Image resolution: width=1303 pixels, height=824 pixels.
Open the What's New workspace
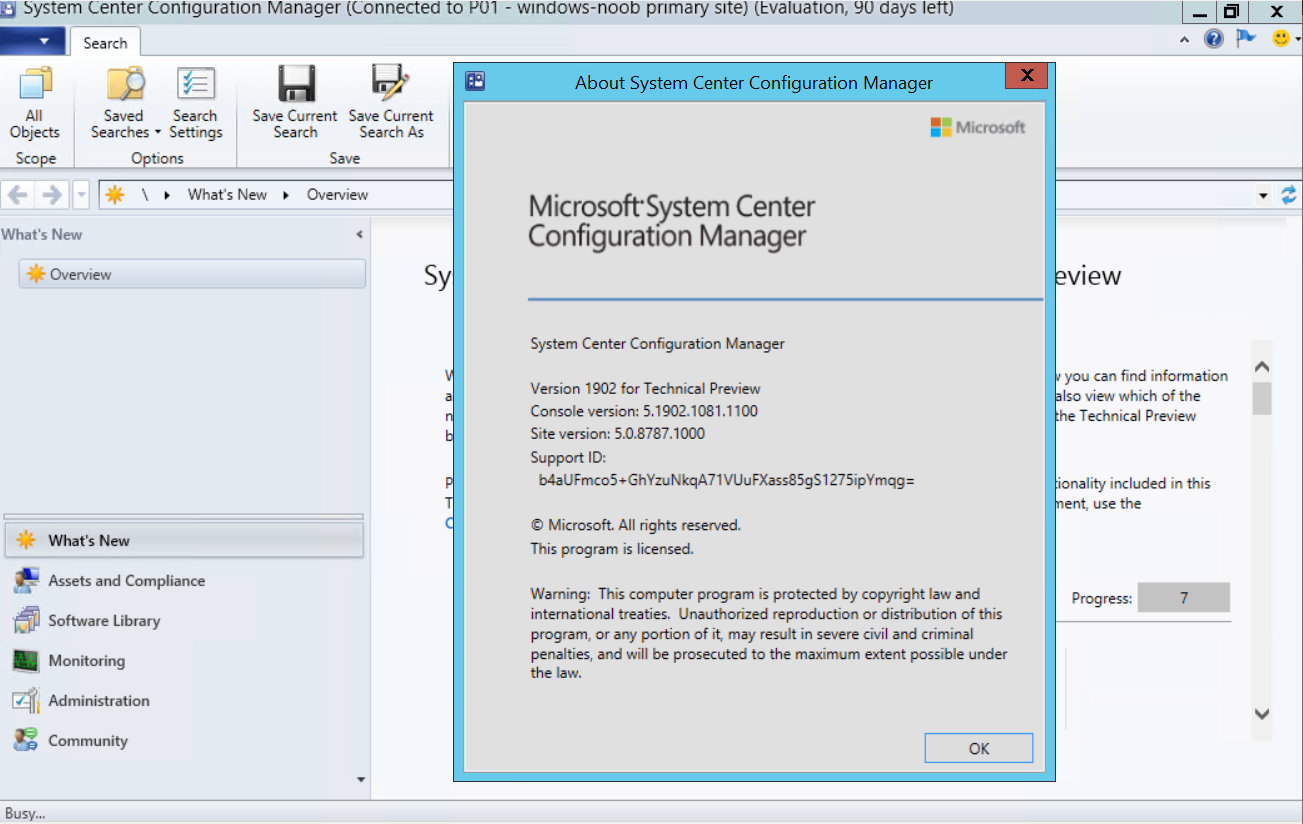point(184,541)
